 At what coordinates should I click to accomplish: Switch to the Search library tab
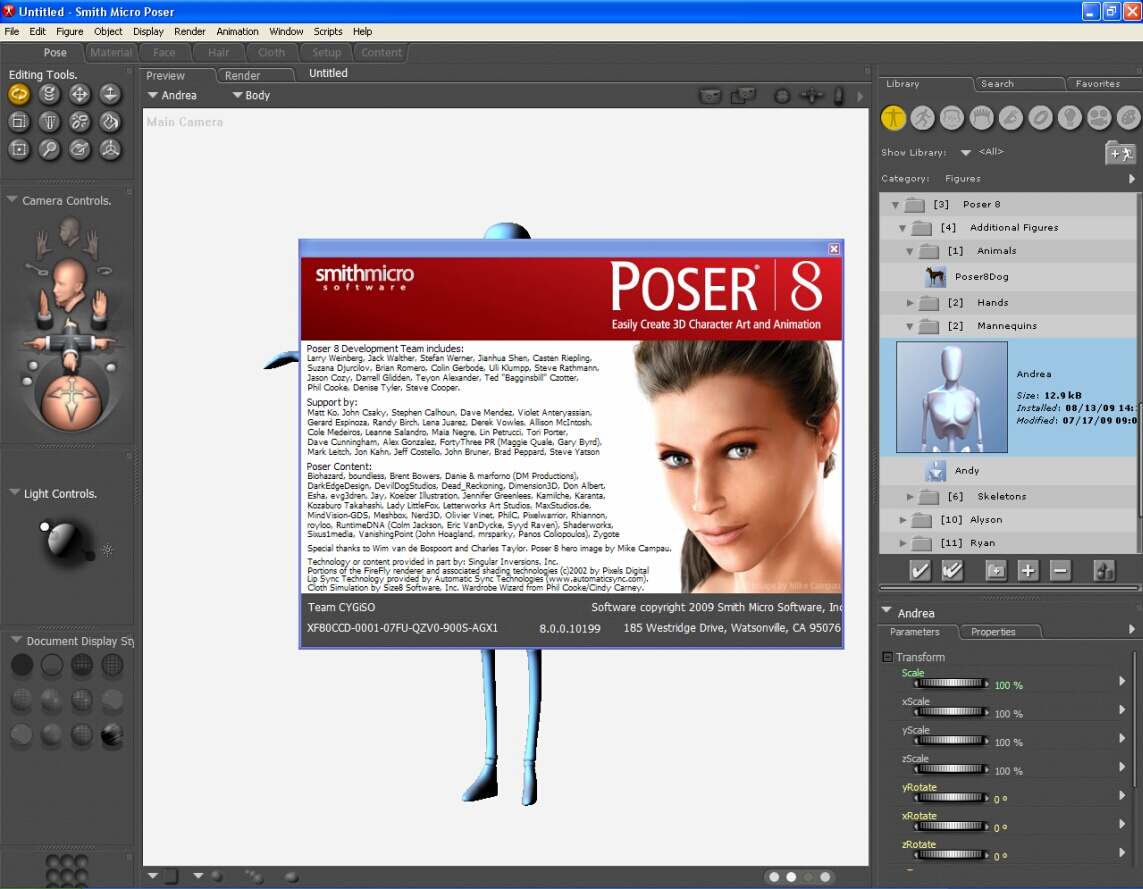(x=1018, y=84)
